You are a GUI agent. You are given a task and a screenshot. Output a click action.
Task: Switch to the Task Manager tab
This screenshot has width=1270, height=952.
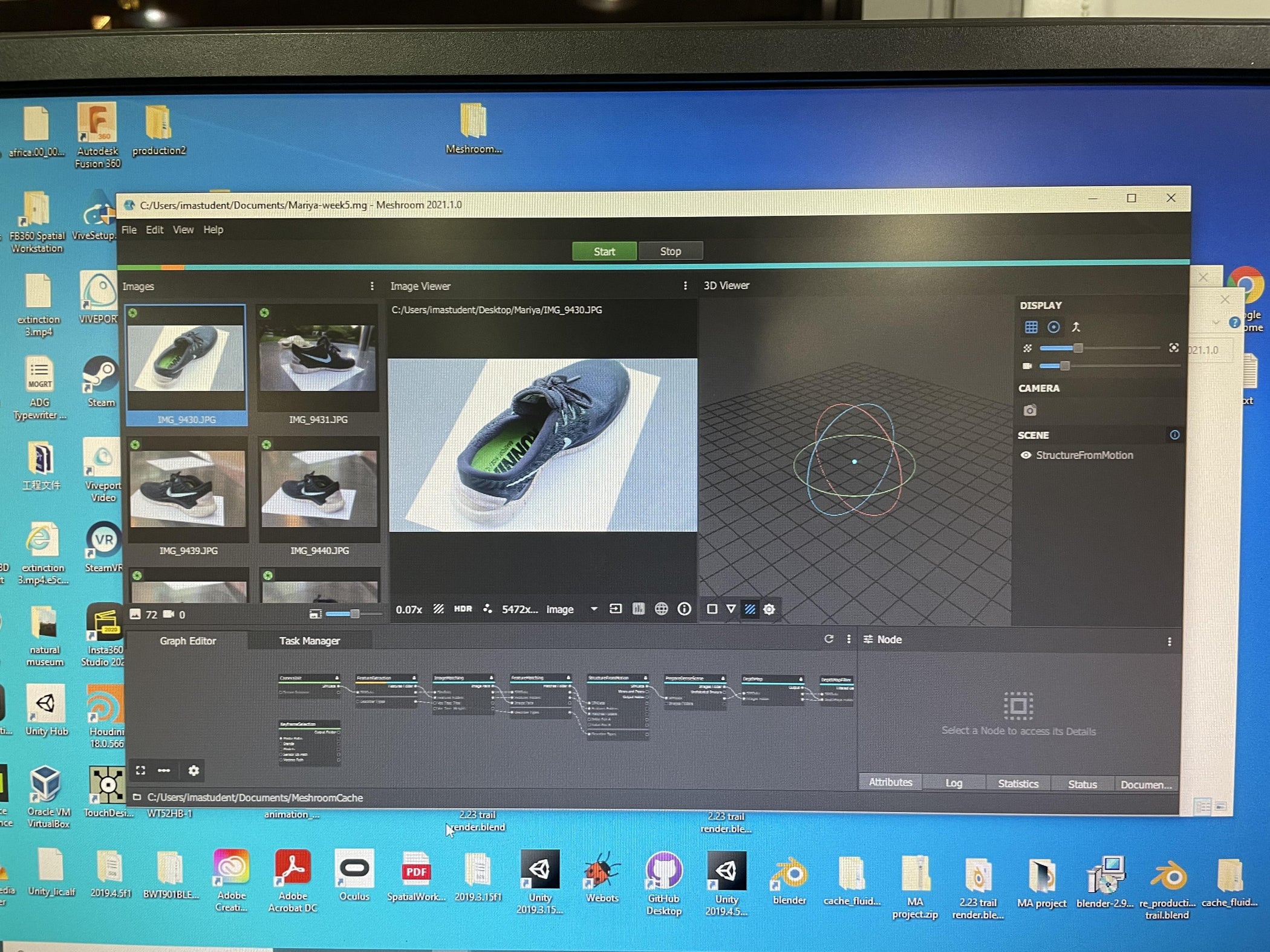click(309, 641)
